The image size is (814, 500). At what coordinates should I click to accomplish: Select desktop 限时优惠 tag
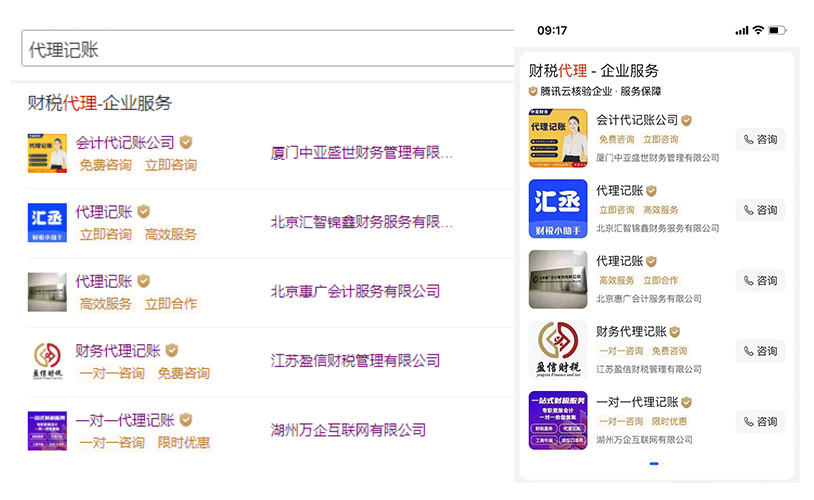184,443
